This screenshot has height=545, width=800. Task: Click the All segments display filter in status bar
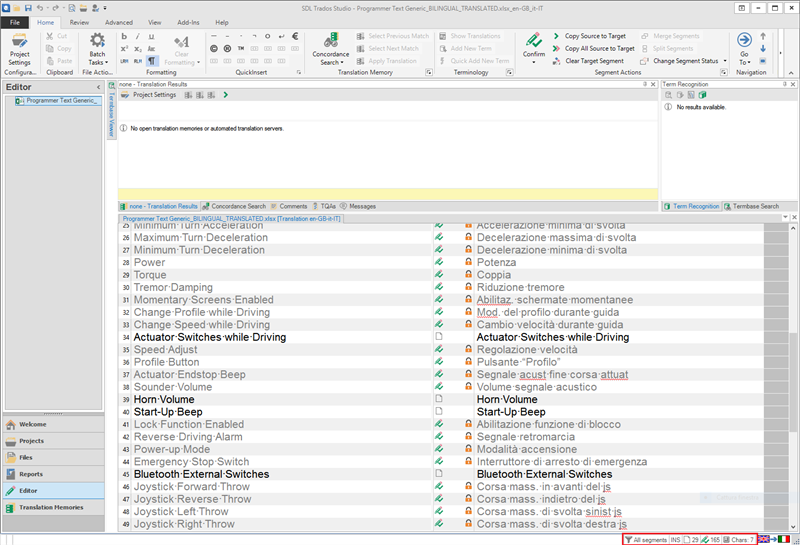coord(646,539)
